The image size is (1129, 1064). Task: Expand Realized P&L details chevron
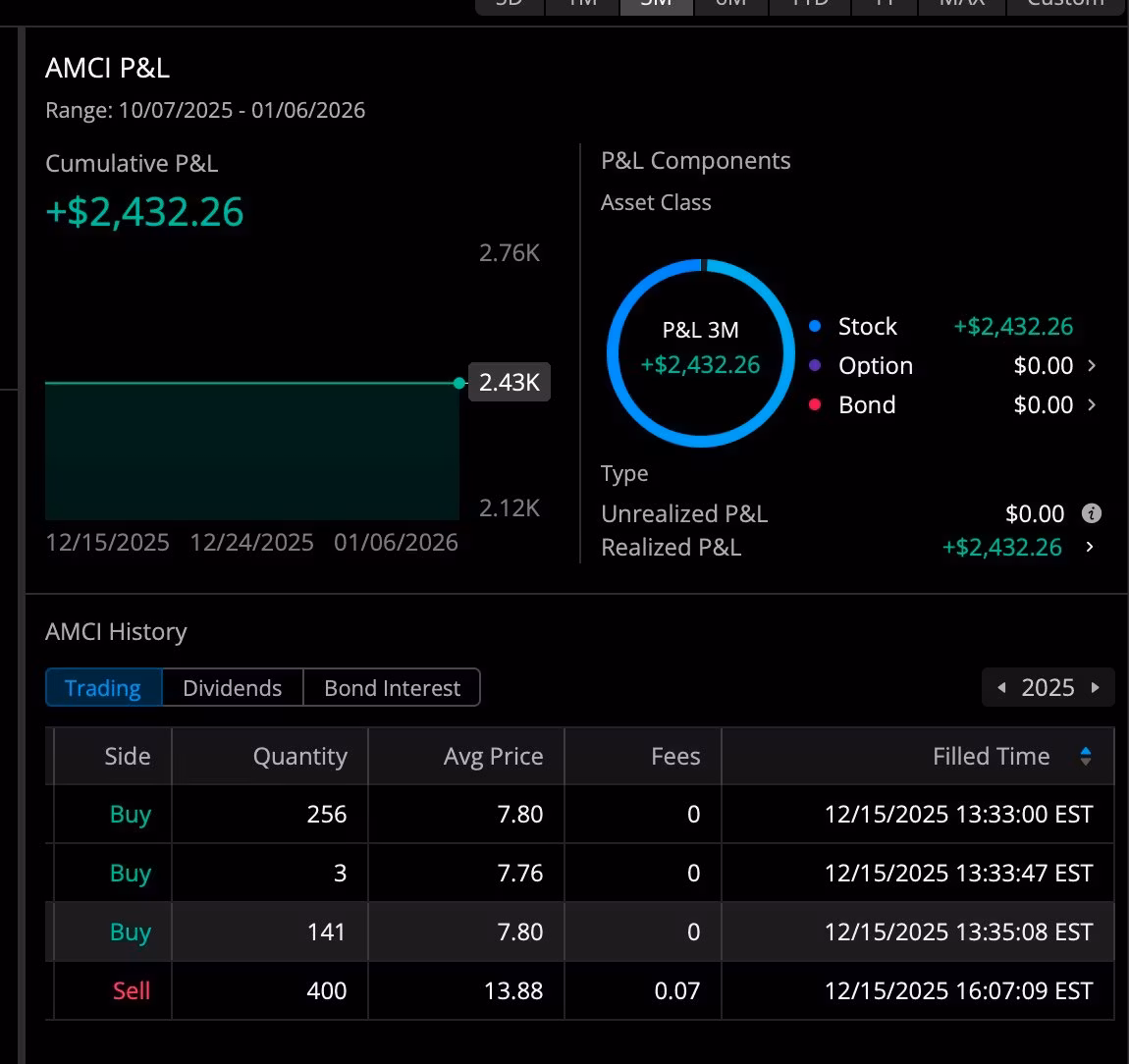click(x=1090, y=547)
